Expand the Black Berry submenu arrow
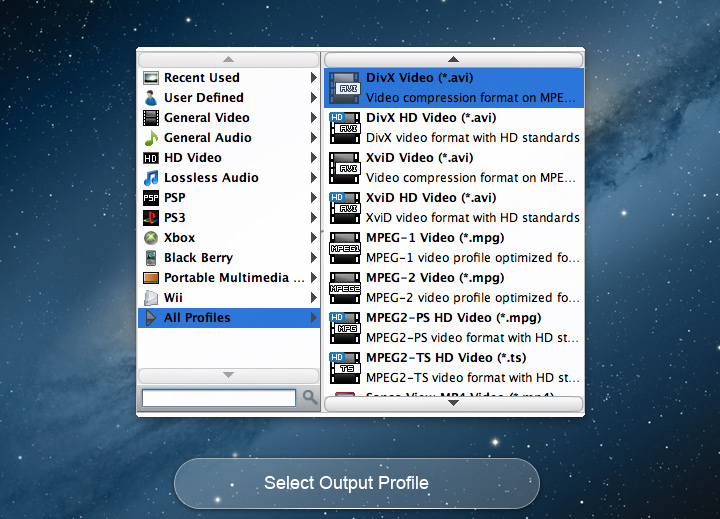 314,258
